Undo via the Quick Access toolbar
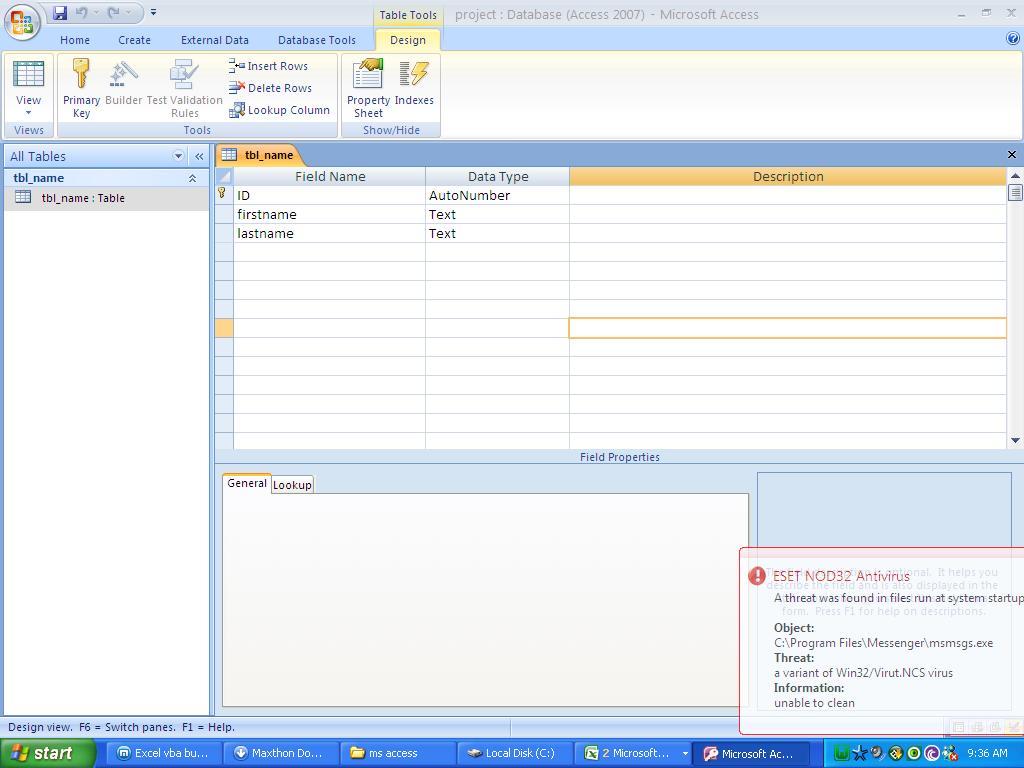This screenshot has width=1024, height=768. pos(82,12)
